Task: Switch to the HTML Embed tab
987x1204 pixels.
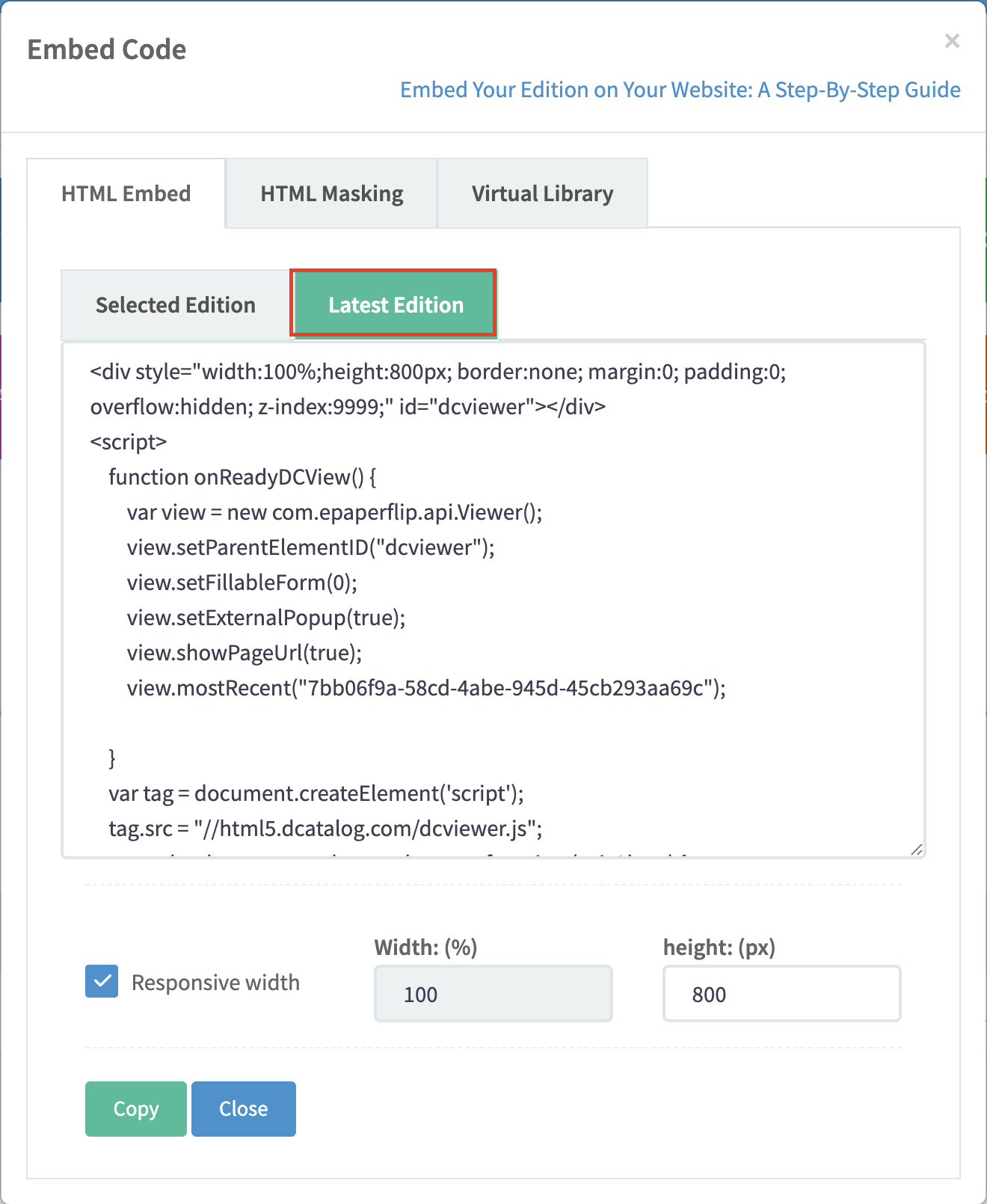Action: (126, 194)
